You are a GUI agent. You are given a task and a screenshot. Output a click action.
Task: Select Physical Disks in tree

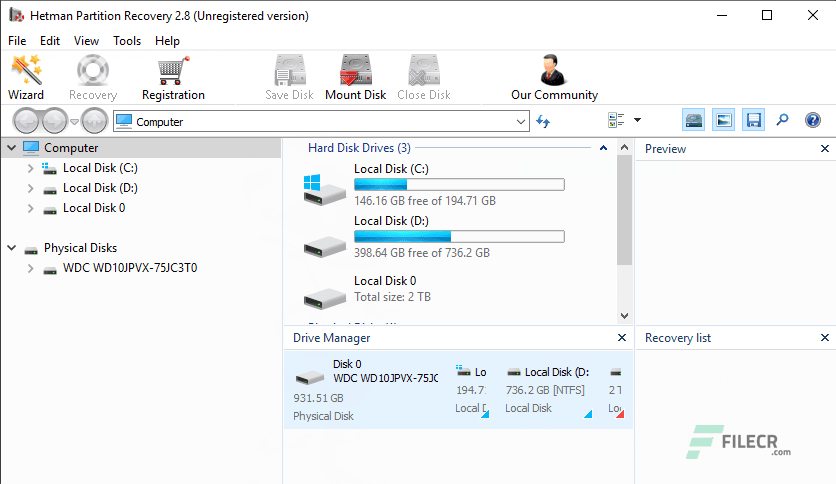(81, 248)
